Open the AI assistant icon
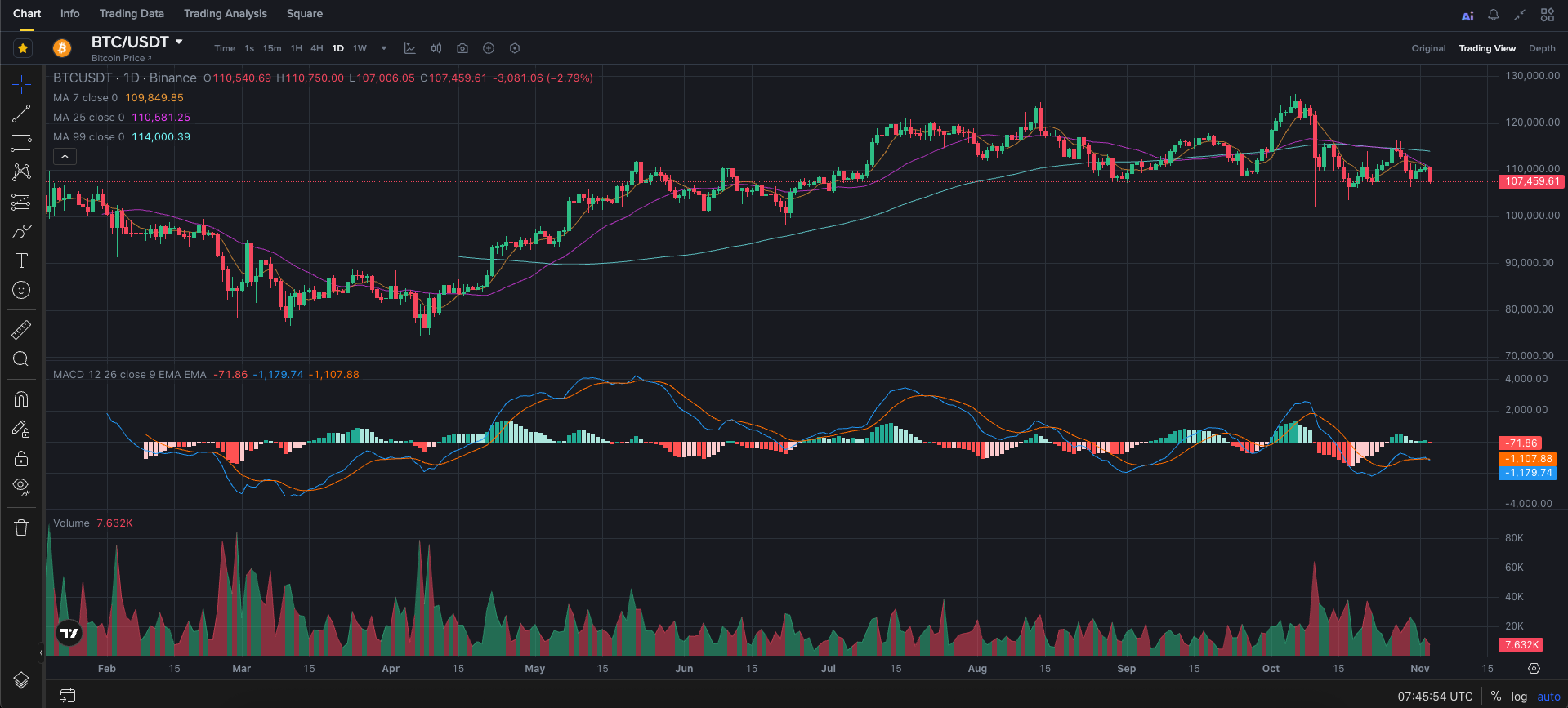 (x=1467, y=16)
